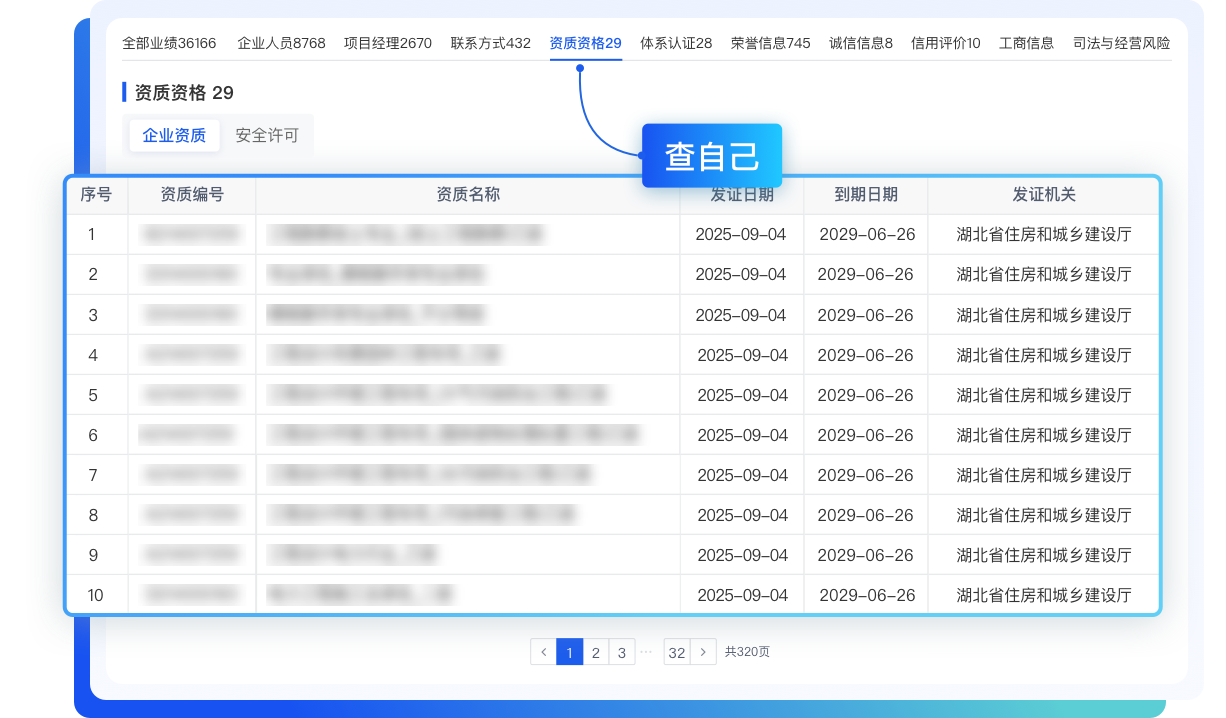1226x718 pixels.
Task: View 体系认证28 tab
Action: pyautogui.click(x=676, y=43)
